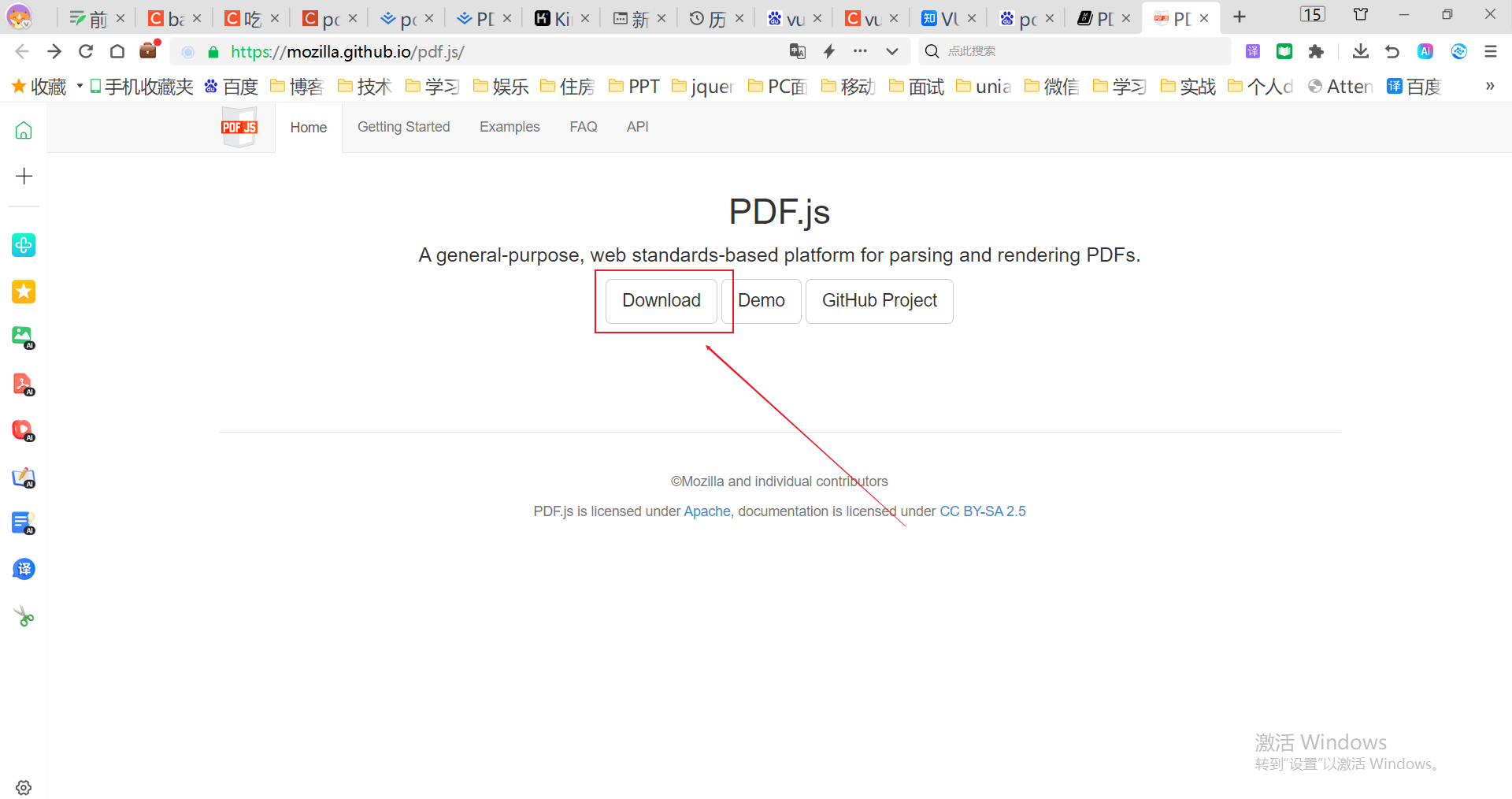Open the sidebar blue translate icon
Viewport: 1512px width, 799px height.
[24, 569]
